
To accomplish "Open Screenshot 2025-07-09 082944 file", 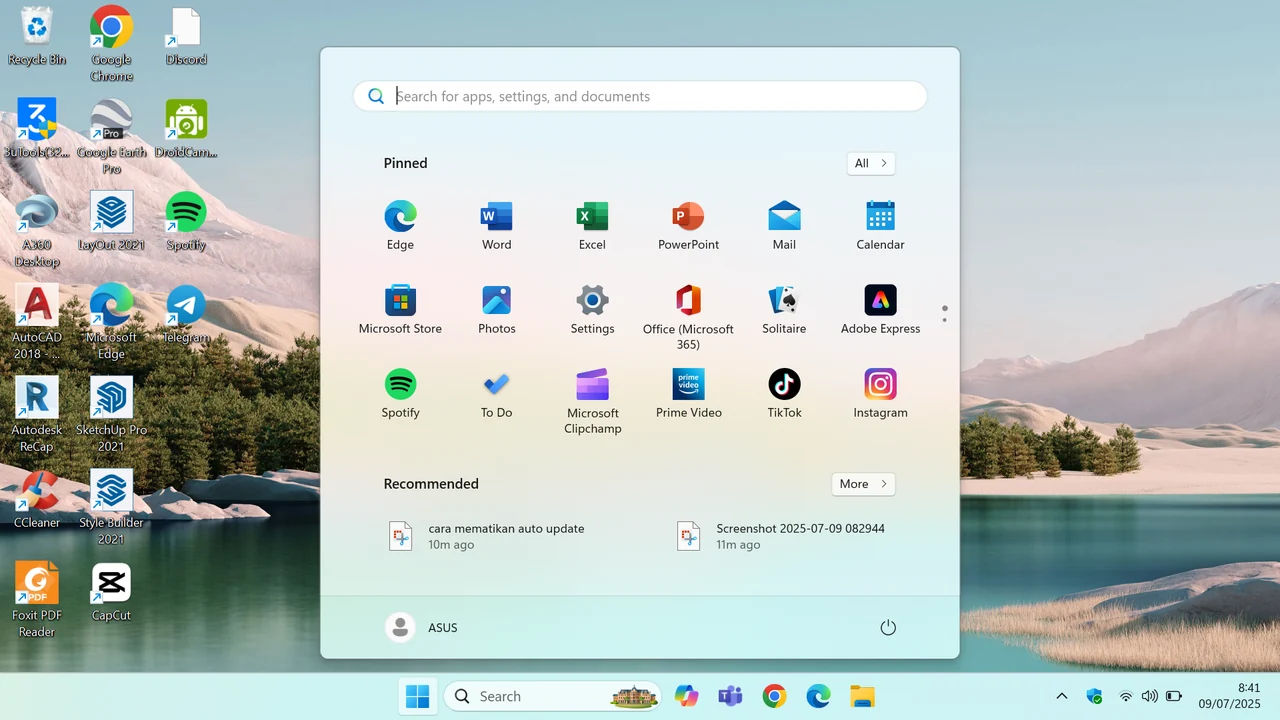I will (x=782, y=536).
